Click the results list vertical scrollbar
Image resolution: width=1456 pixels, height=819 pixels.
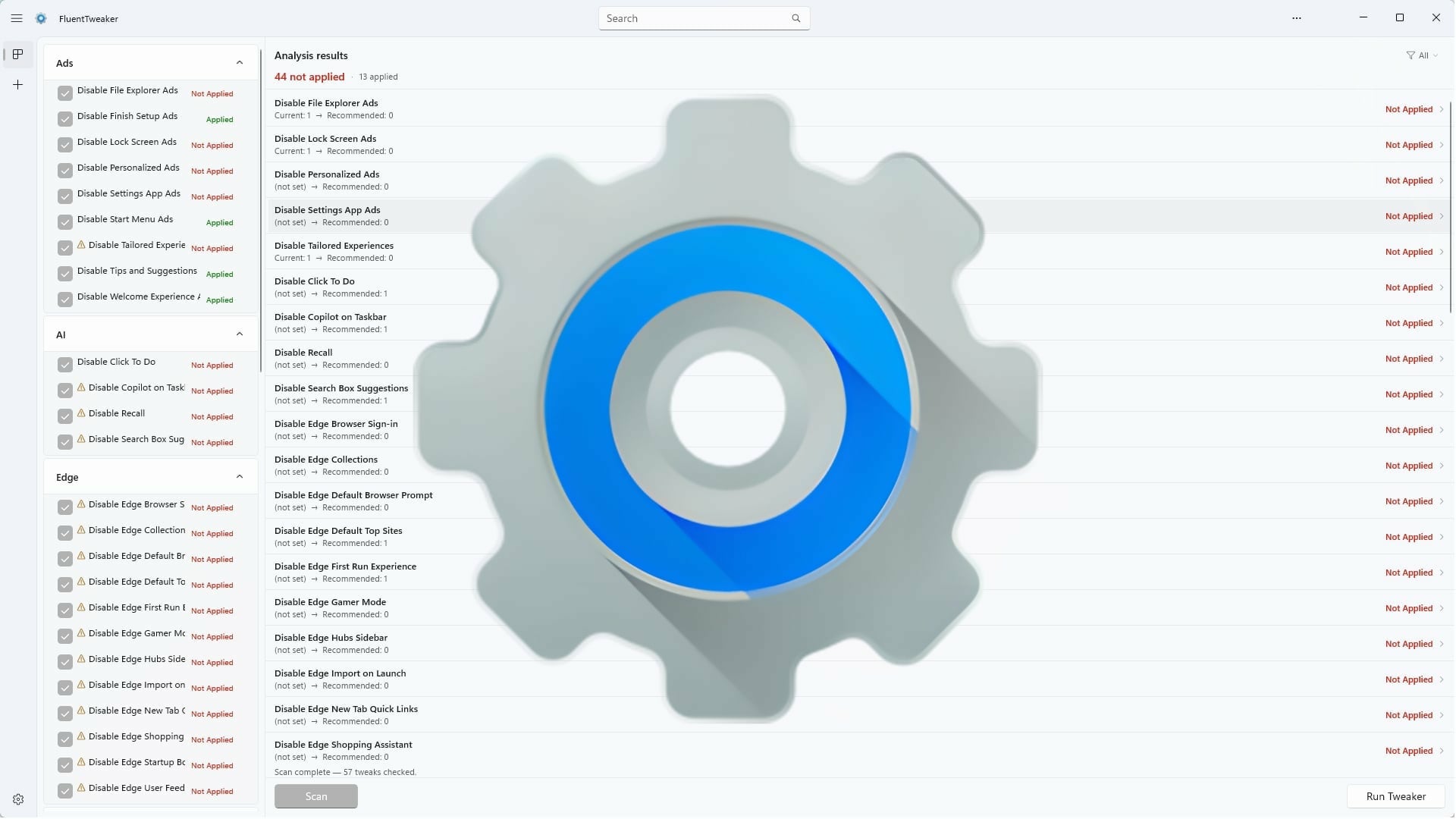1451,207
